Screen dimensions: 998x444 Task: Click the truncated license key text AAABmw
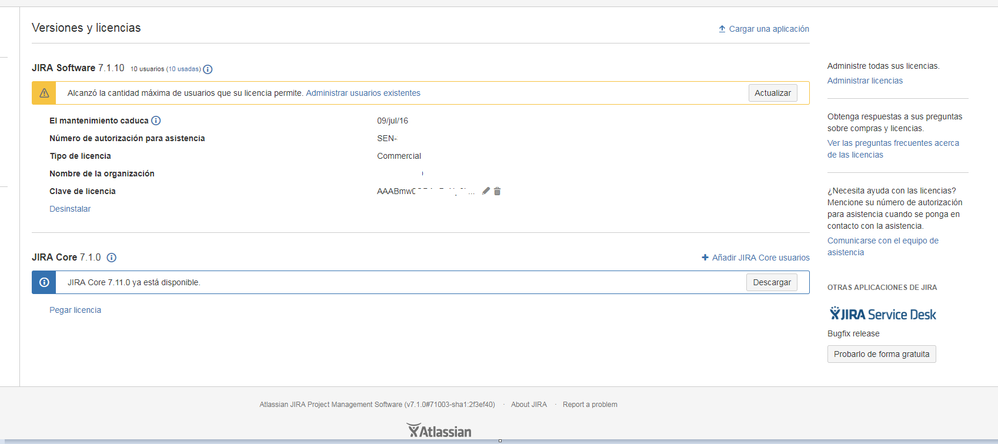coord(426,191)
